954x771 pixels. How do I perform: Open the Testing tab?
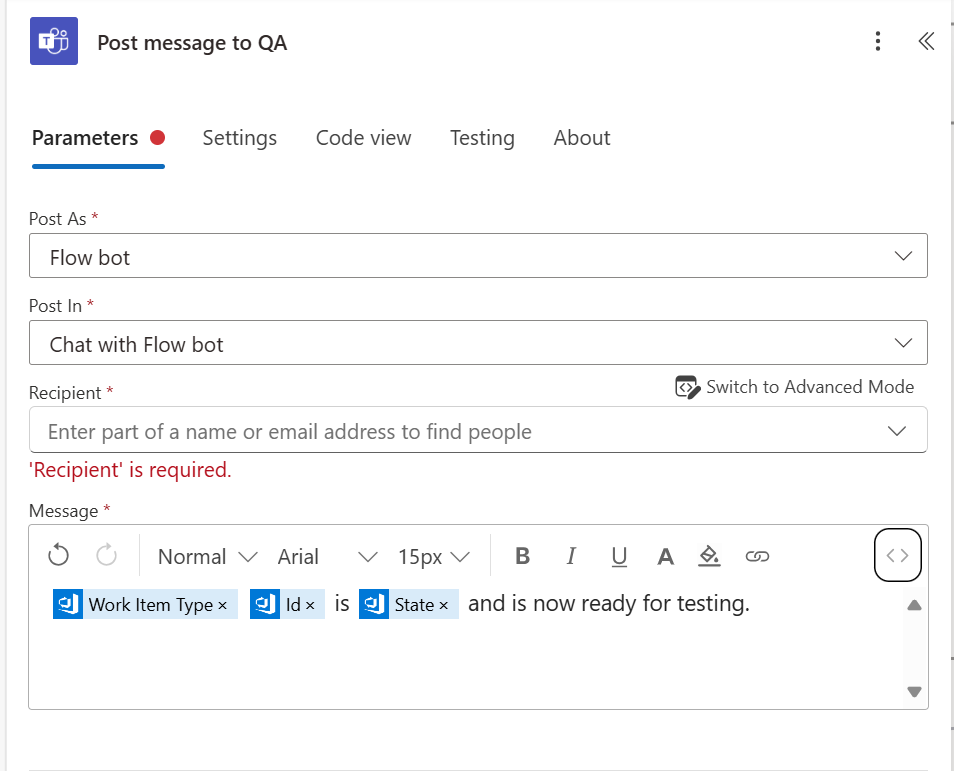(482, 138)
